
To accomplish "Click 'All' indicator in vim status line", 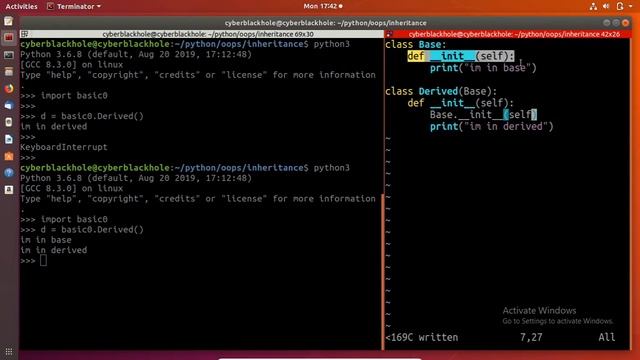I will 607,338.
